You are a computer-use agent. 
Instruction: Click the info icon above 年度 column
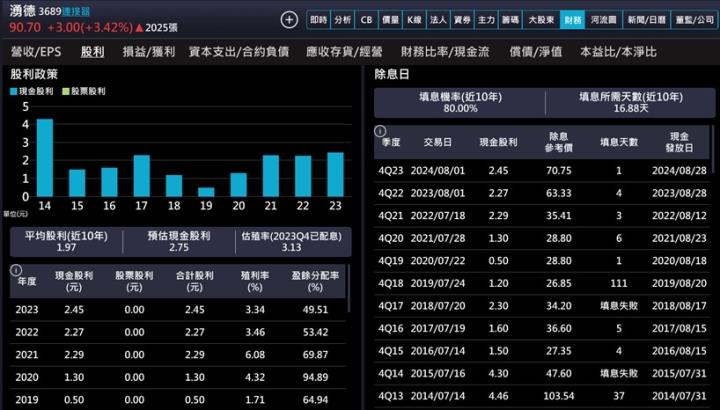[x=16, y=270]
